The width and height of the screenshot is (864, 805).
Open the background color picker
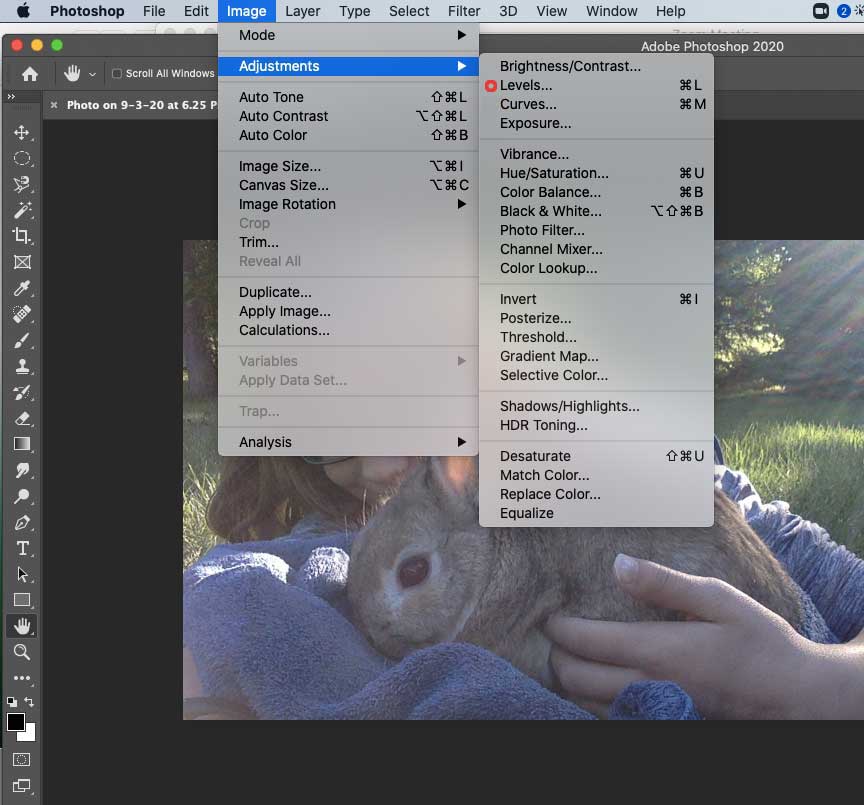point(30,736)
